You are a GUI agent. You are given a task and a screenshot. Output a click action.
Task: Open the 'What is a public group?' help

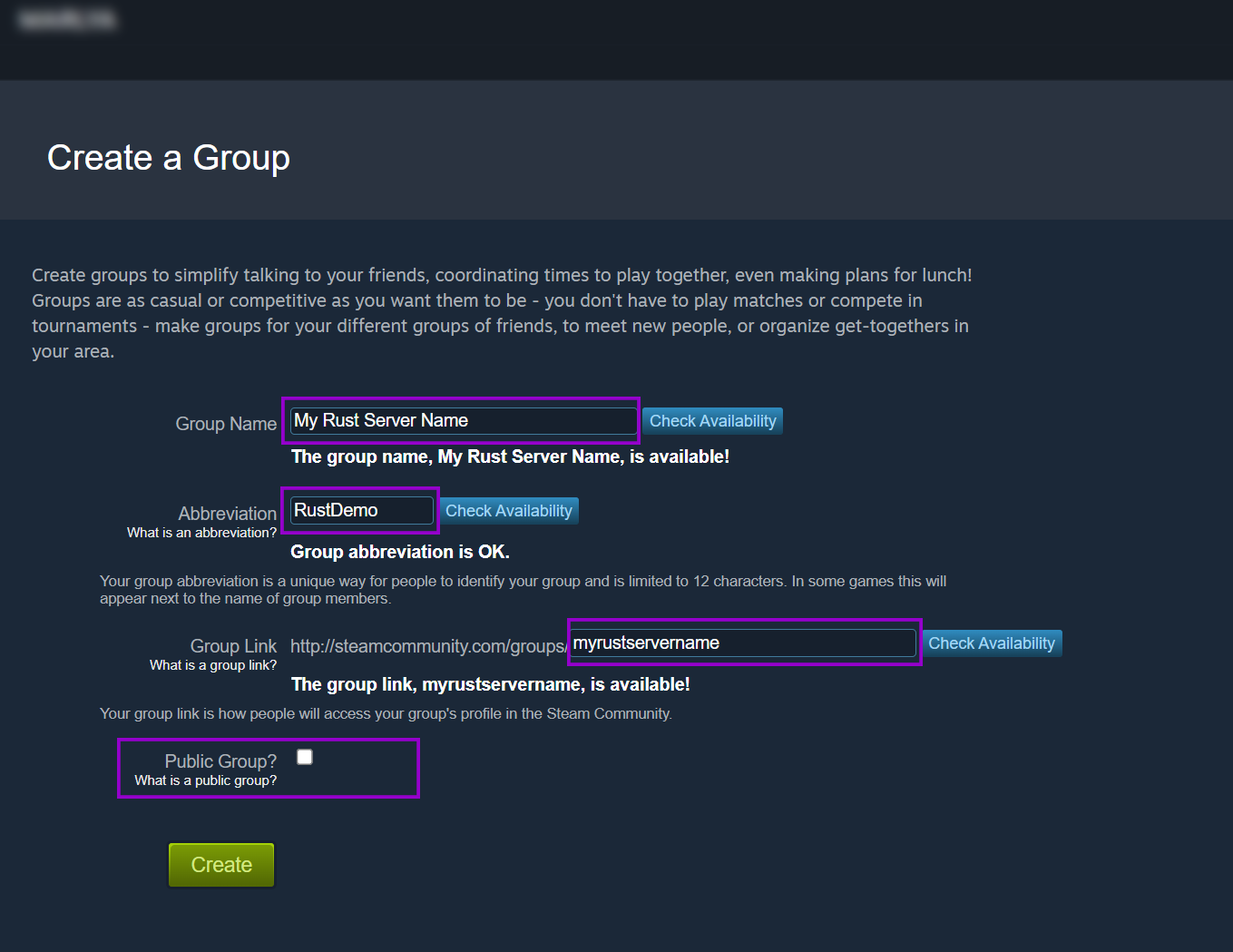(206, 780)
